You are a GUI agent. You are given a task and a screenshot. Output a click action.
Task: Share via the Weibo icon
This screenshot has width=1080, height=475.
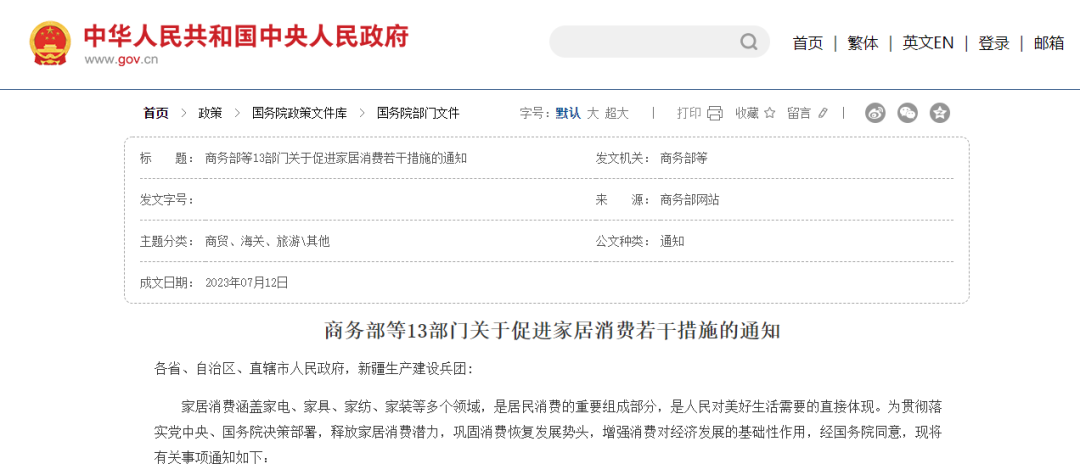click(875, 113)
